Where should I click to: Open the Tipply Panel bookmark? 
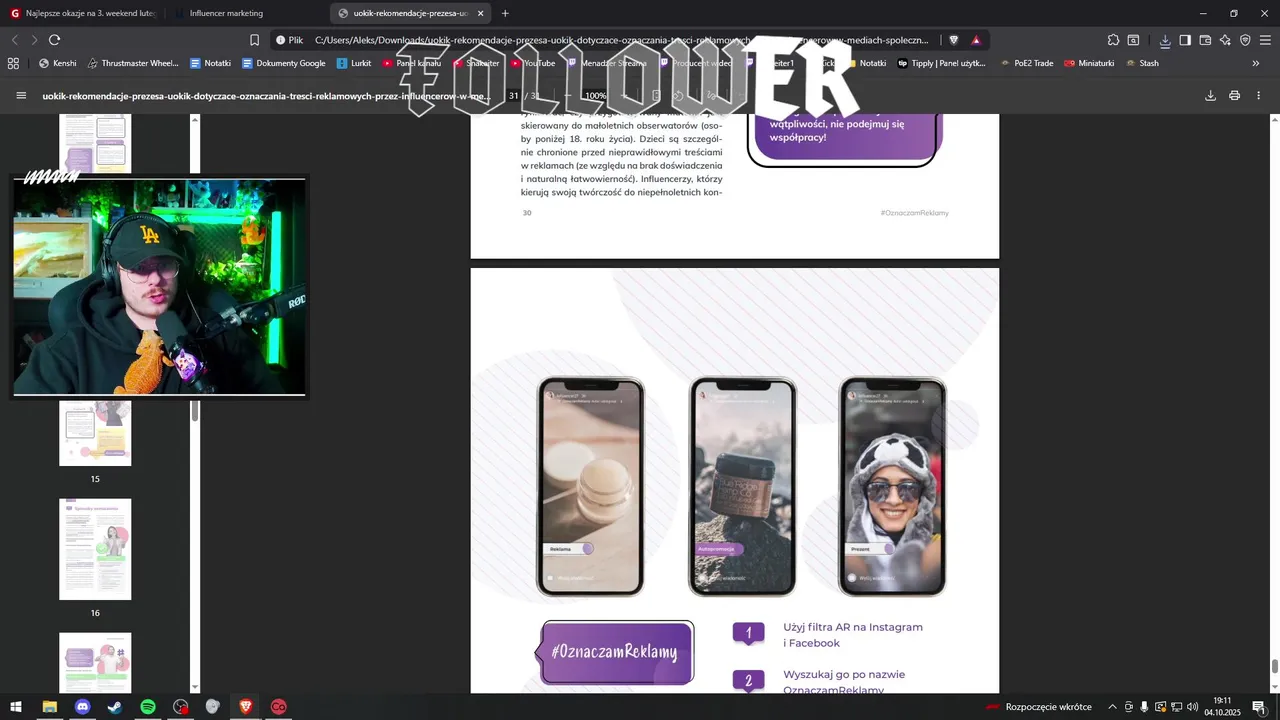click(942, 63)
